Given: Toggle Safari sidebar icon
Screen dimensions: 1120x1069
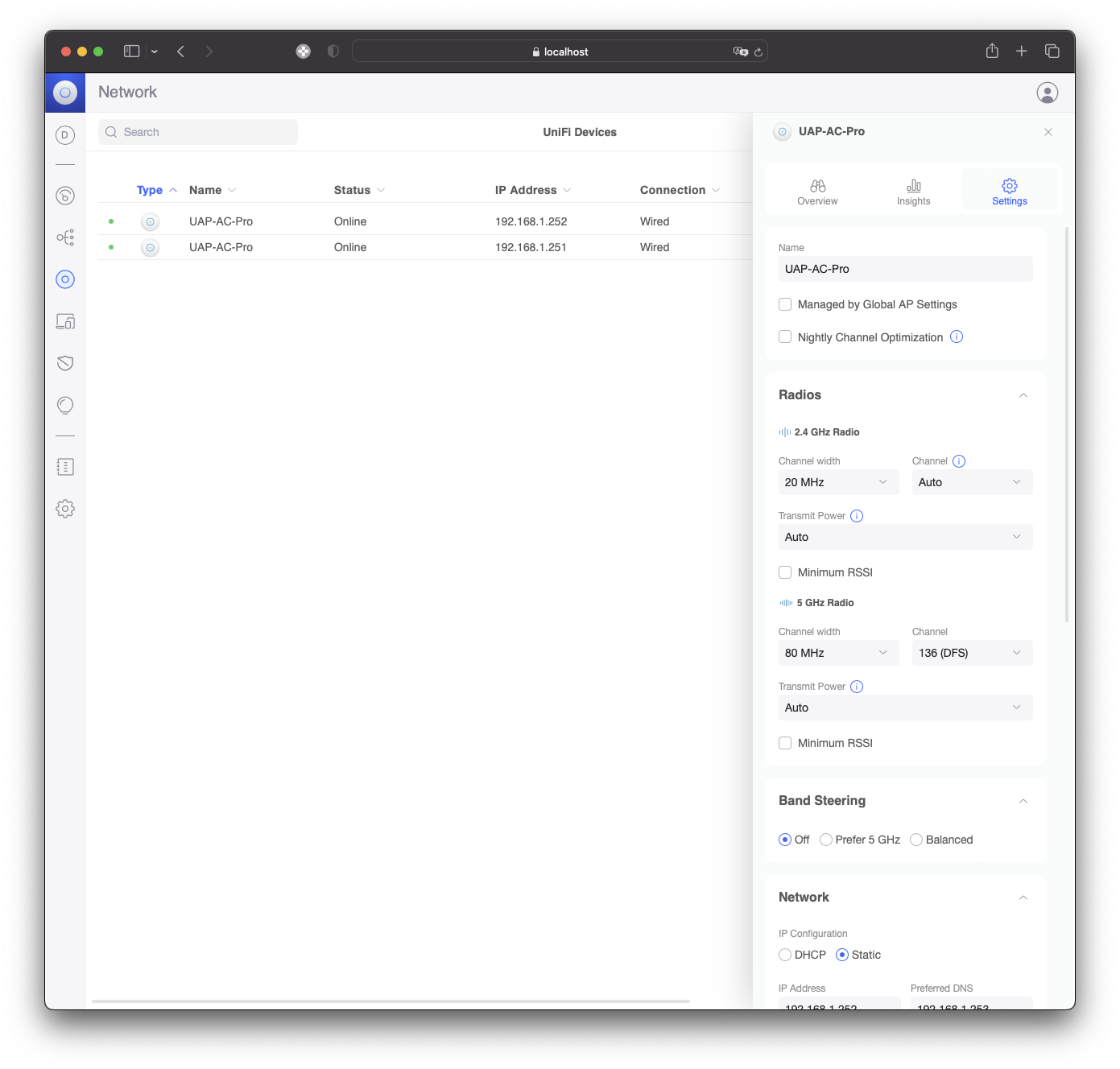Looking at the screenshot, I should pyautogui.click(x=132, y=51).
